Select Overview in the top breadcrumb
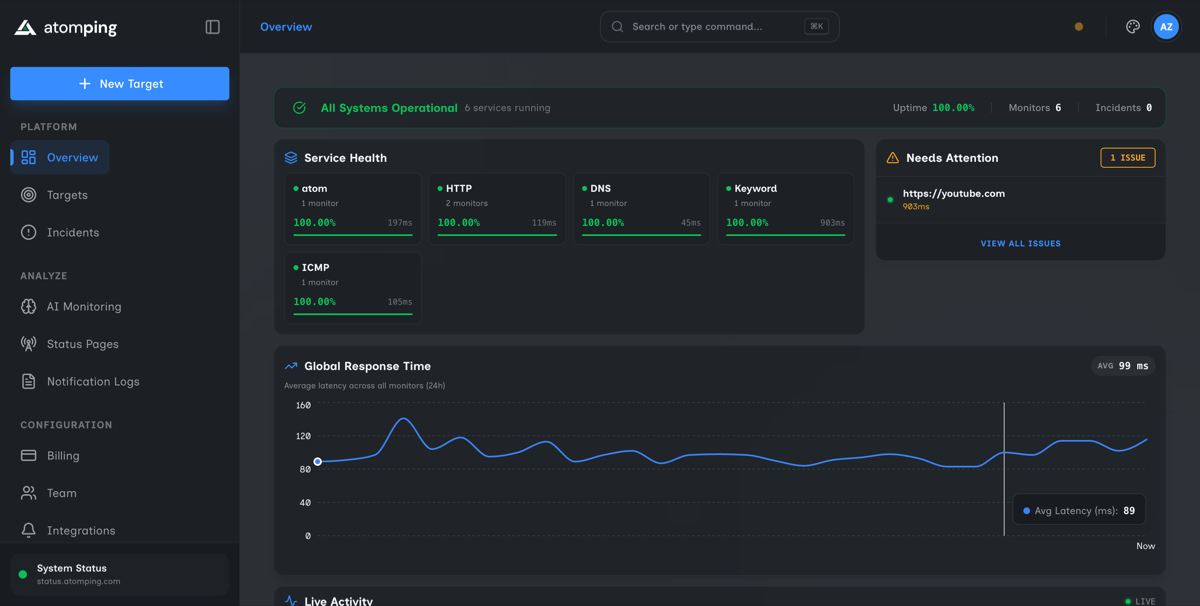This screenshot has width=1200, height=606. point(286,26)
